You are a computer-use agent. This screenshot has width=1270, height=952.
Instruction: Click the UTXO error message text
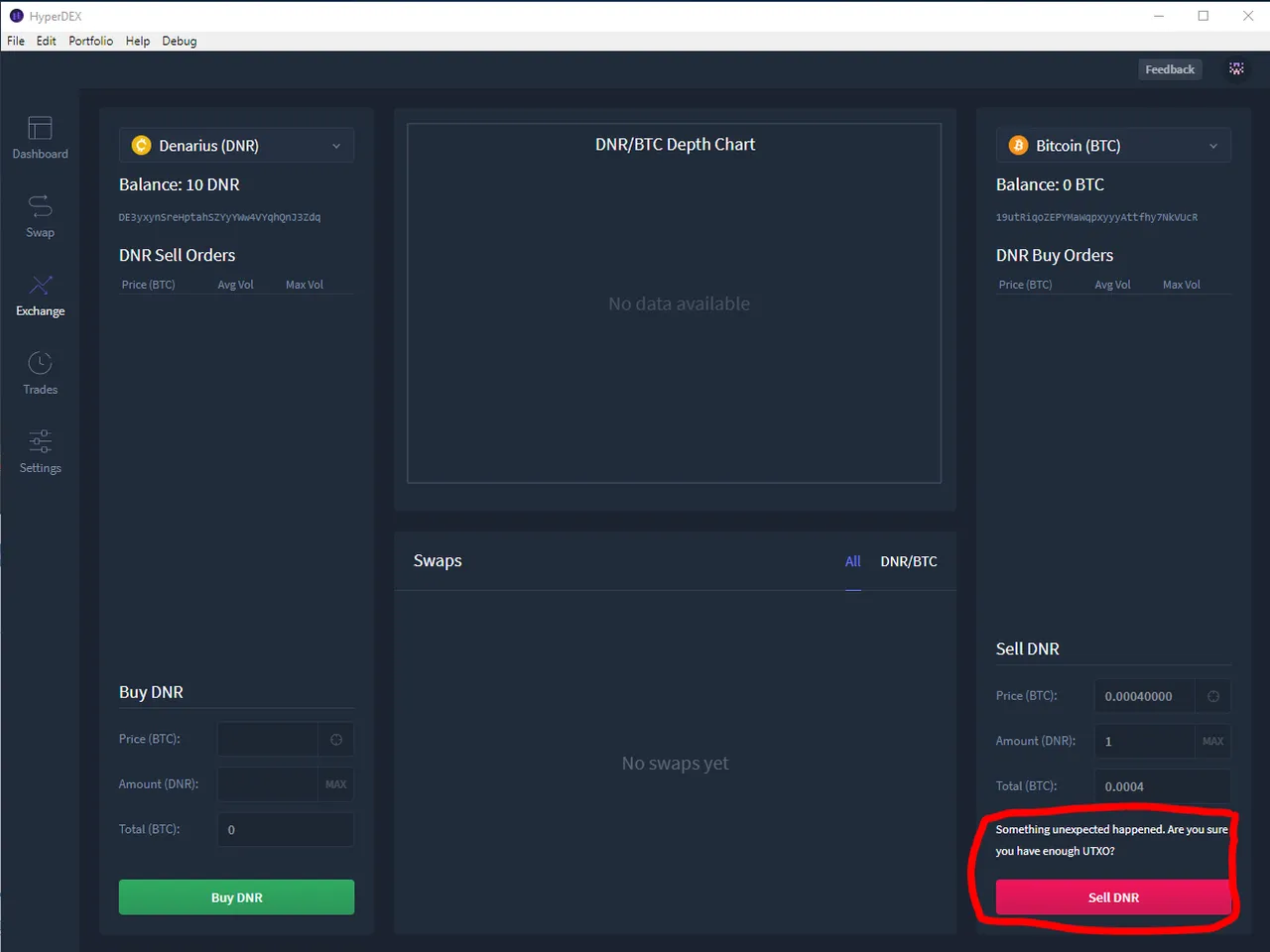(x=1112, y=840)
